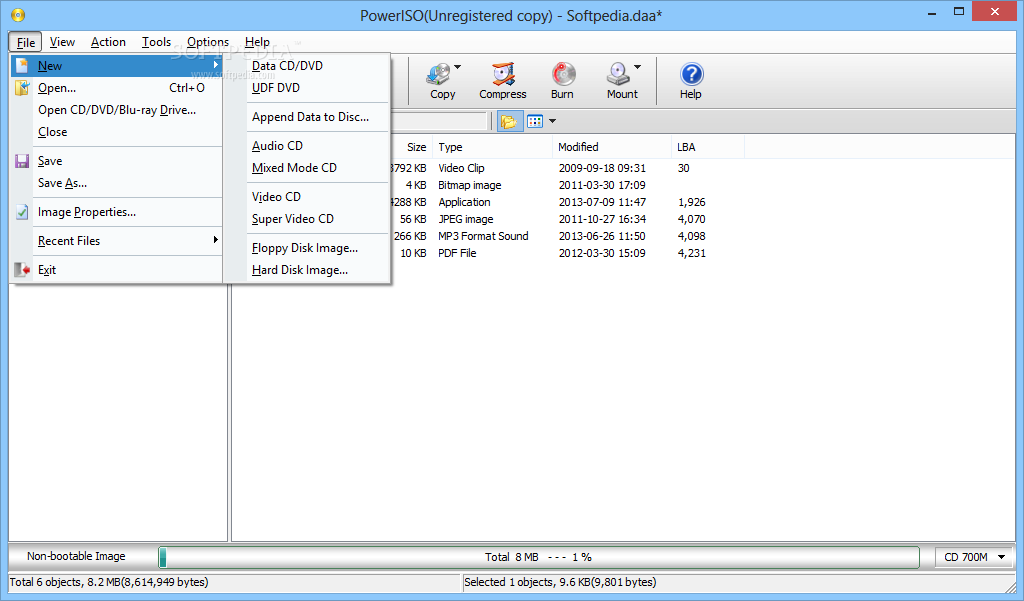
Task: Toggle the folders view icon
Action: coord(509,121)
